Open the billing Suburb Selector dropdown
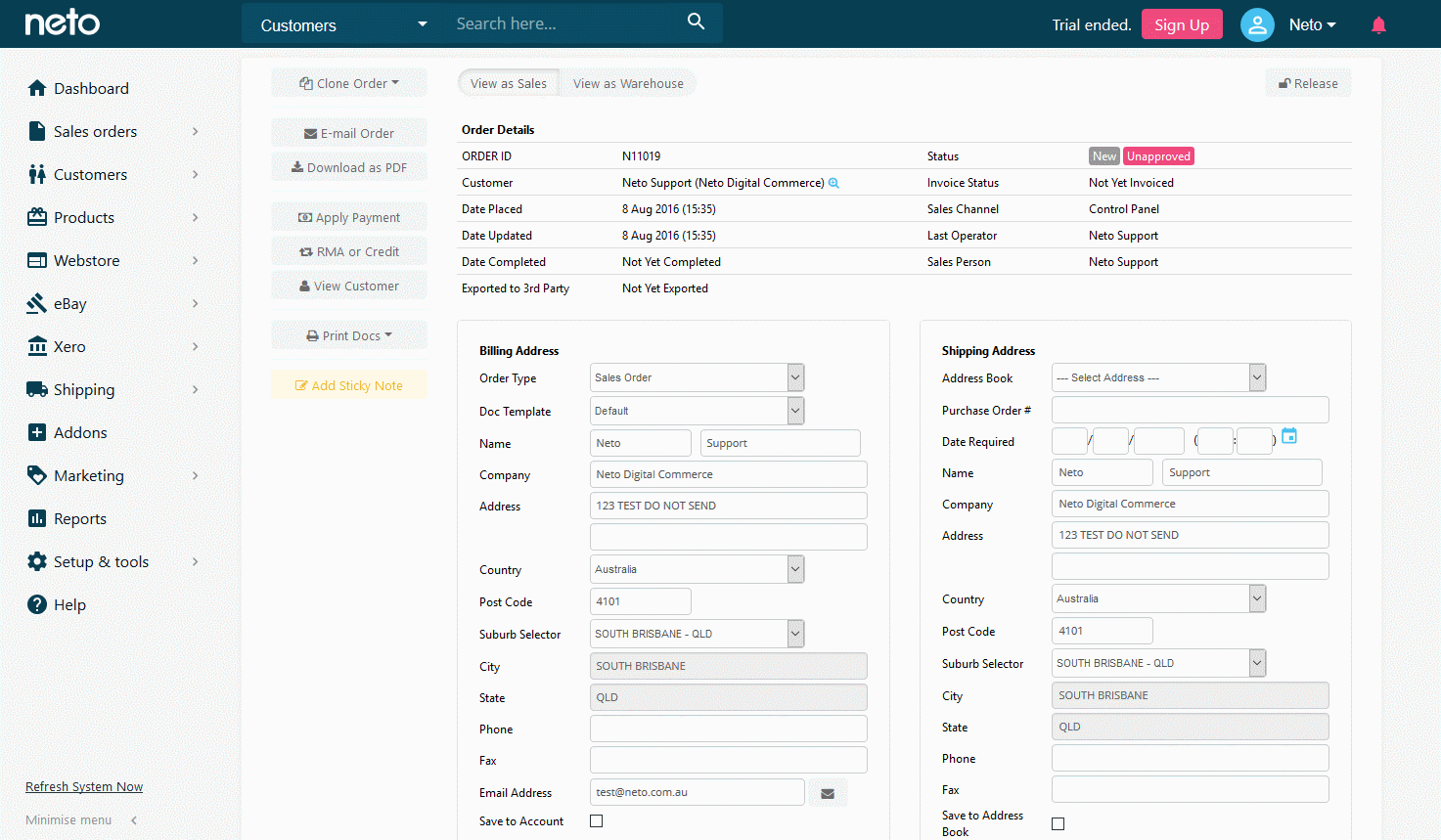The height and width of the screenshot is (840, 1441). (698, 634)
